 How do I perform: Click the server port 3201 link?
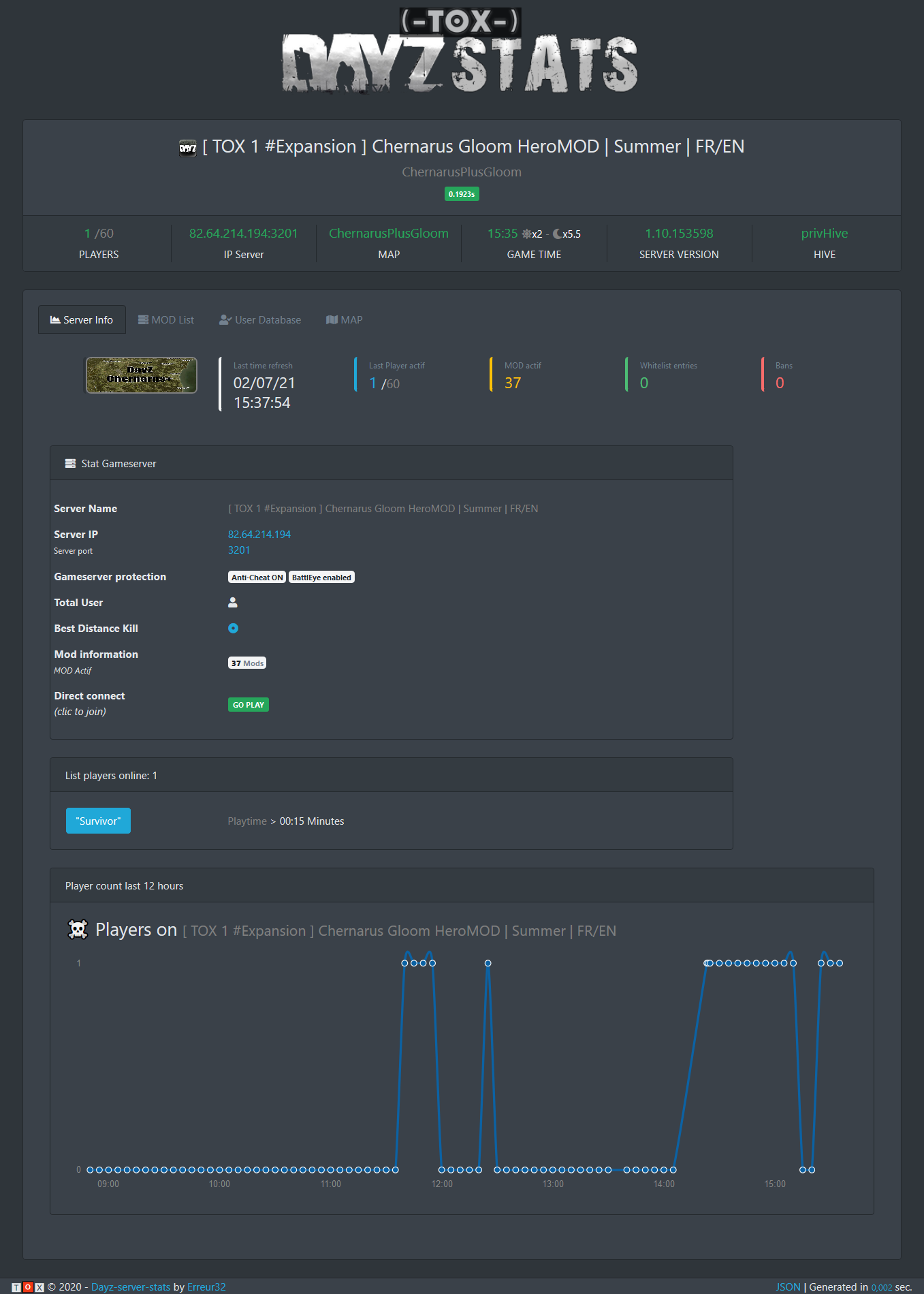coord(239,550)
